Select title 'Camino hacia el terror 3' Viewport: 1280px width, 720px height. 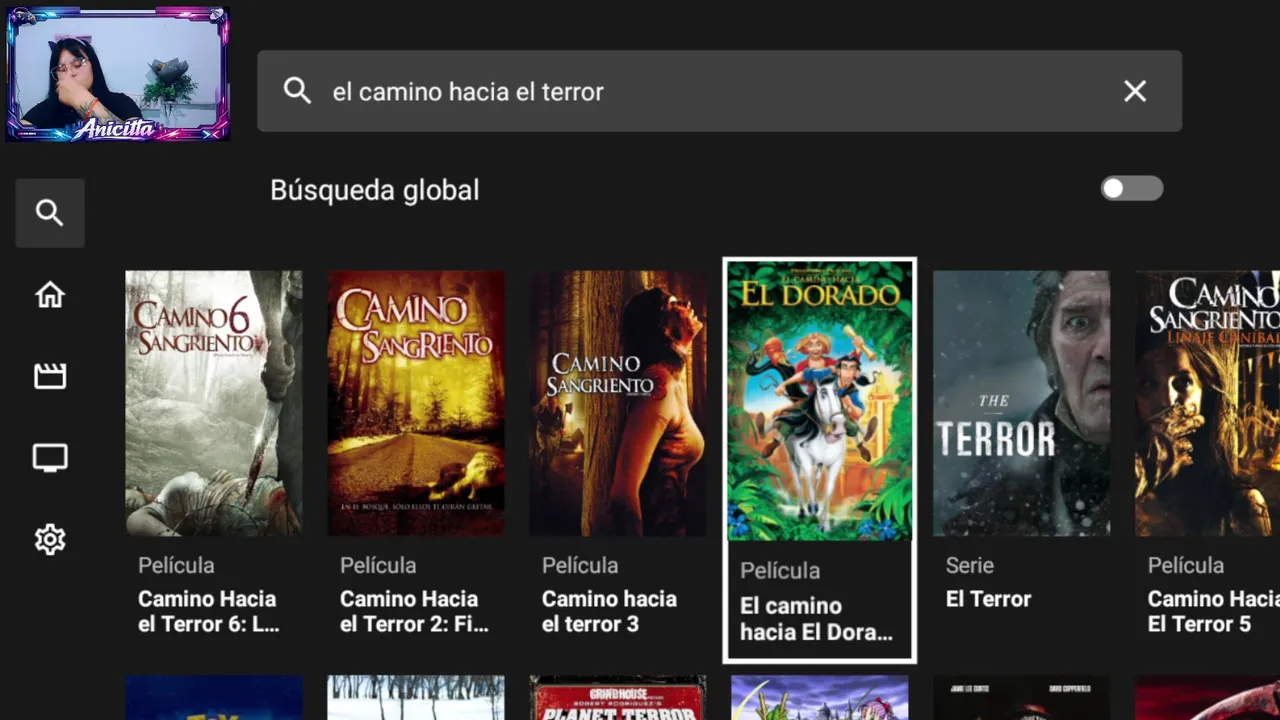(610, 612)
